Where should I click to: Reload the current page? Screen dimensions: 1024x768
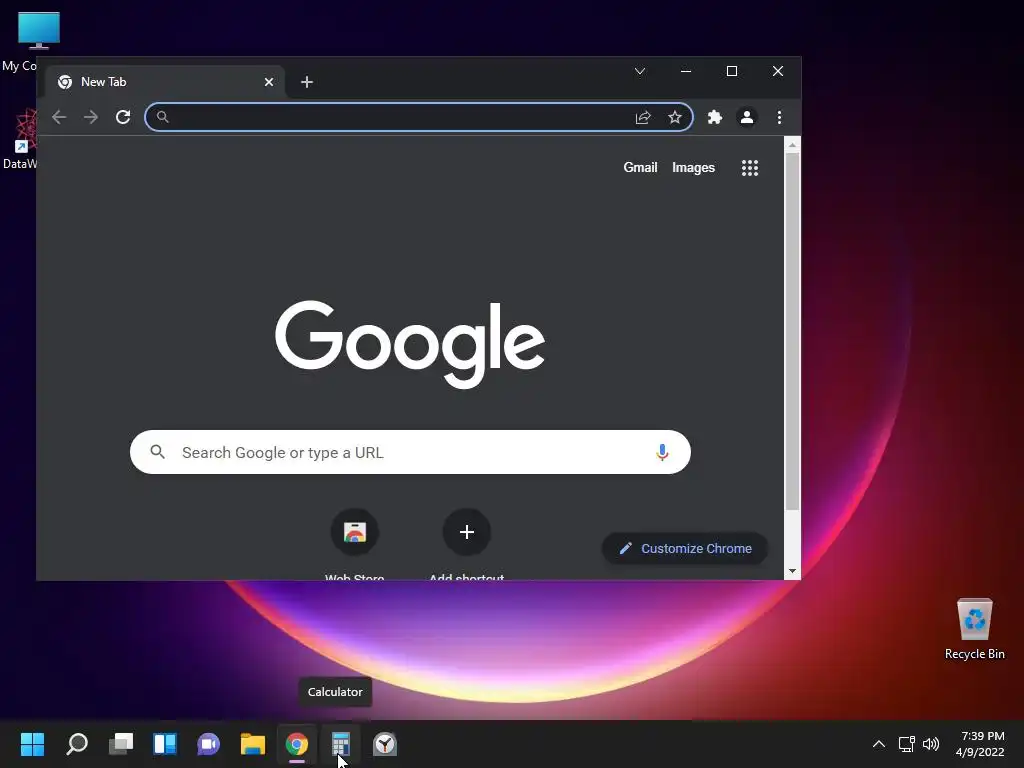click(123, 117)
